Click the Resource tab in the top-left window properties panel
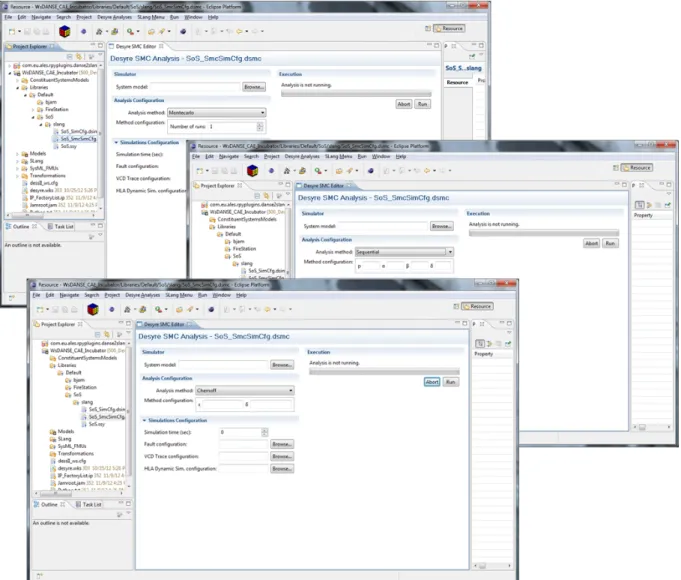This screenshot has height=580, width=681. (x=457, y=82)
